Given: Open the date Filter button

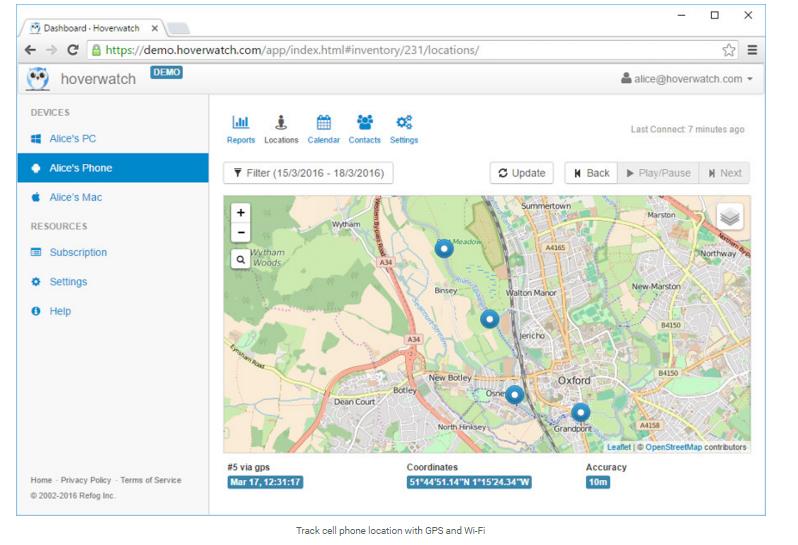Looking at the screenshot, I should pos(308,173).
